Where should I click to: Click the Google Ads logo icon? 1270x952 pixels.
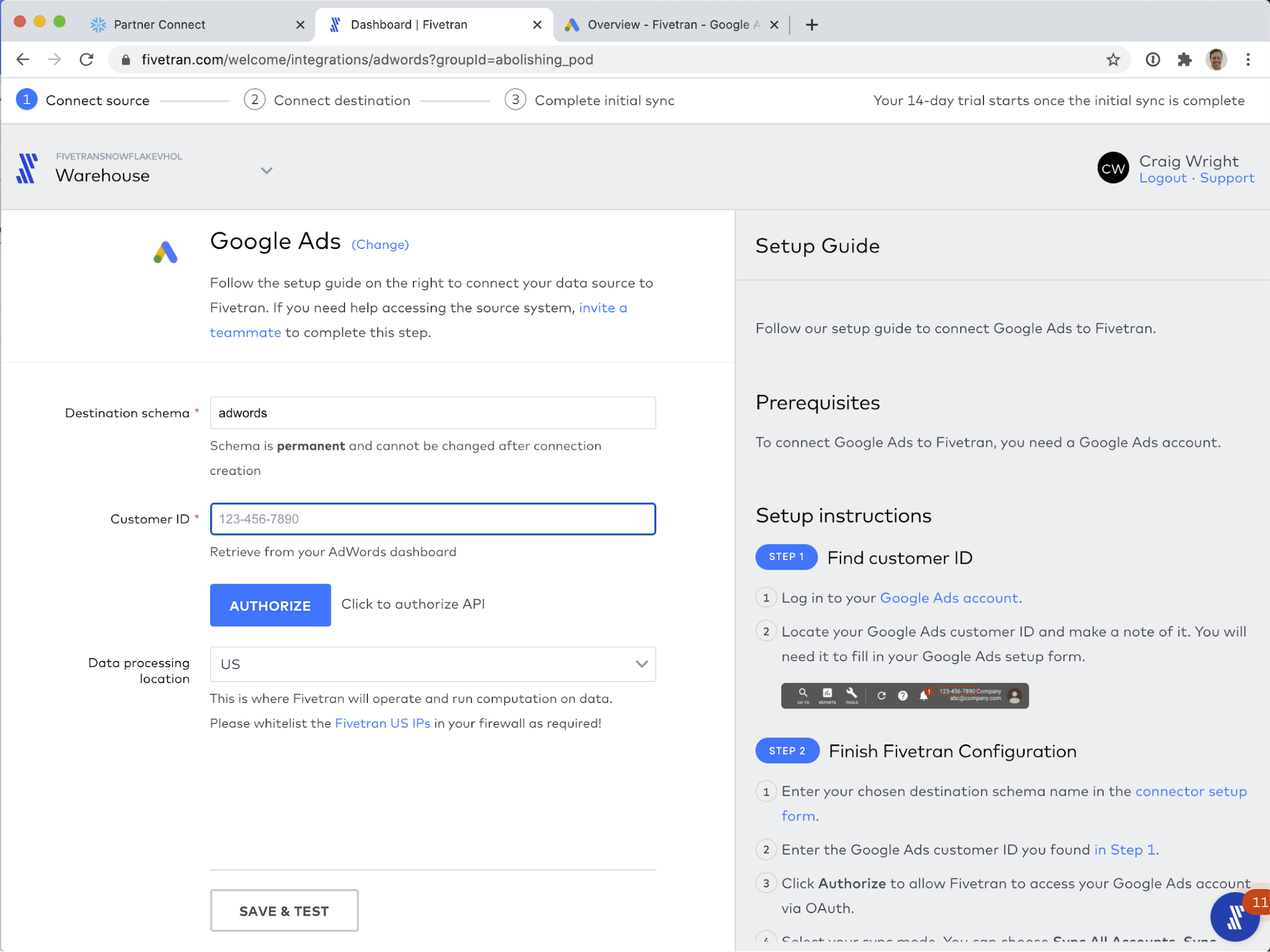click(166, 252)
